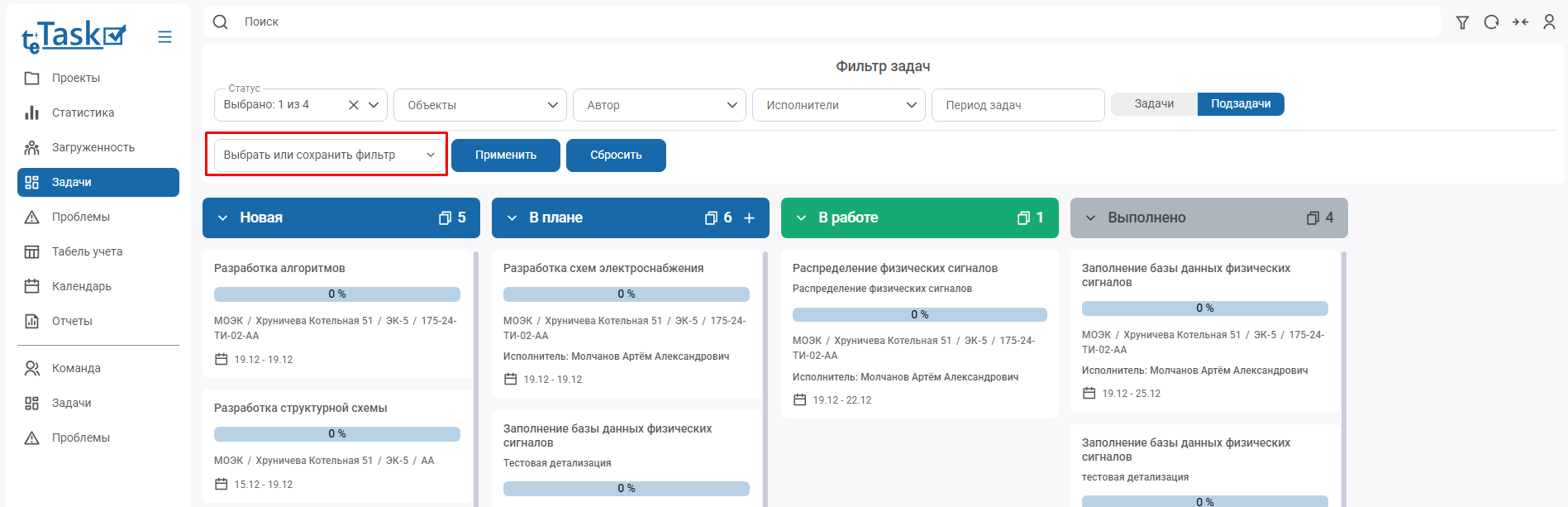Click the plus icon in В плане column
This screenshot has height=507, width=1568.
pyautogui.click(x=749, y=218)
